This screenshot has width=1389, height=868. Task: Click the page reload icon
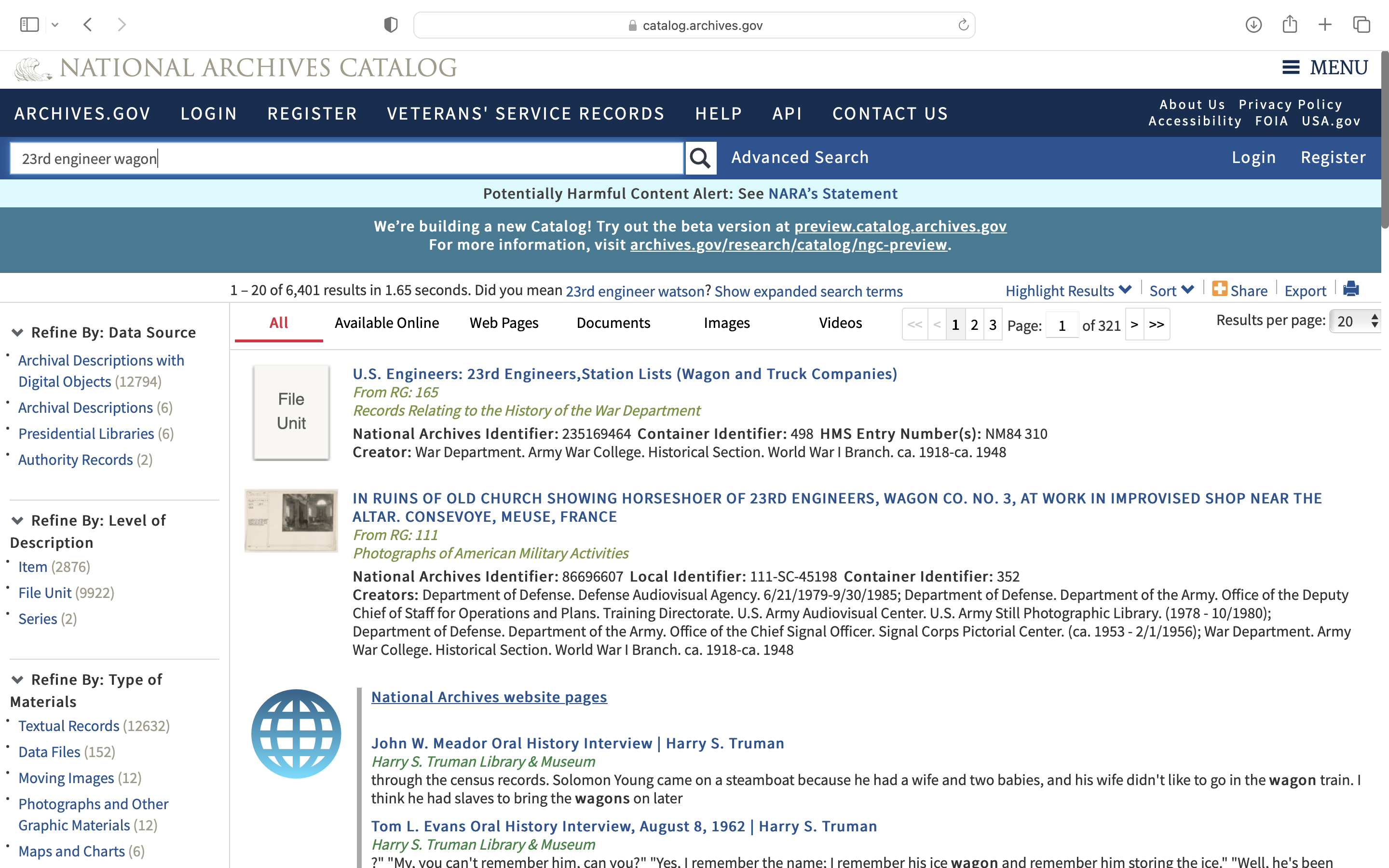point(963,25)
